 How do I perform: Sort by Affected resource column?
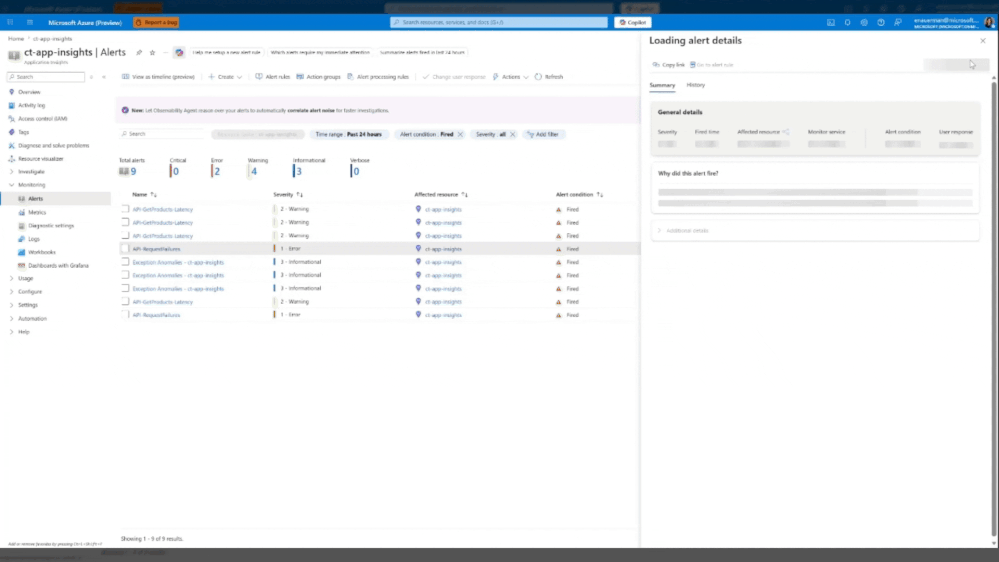[x=441, y=194]
